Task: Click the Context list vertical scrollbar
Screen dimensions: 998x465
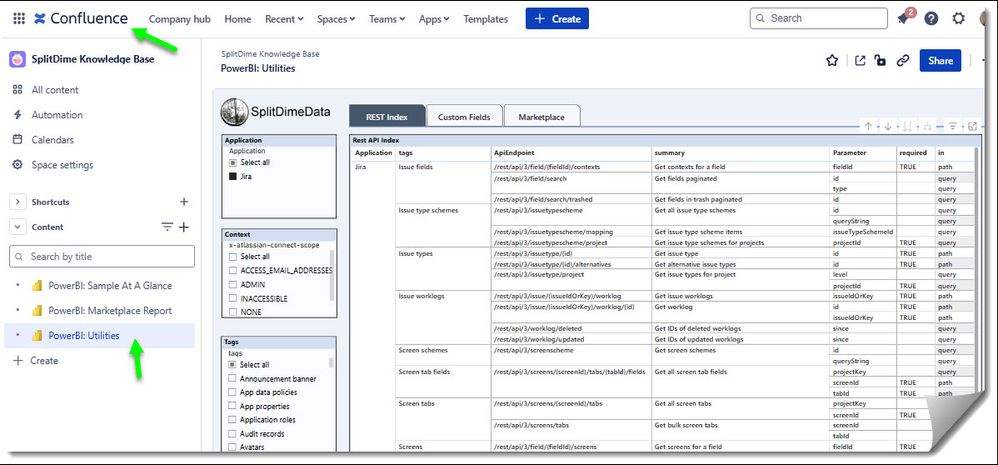Action: [x=333, y=275]
